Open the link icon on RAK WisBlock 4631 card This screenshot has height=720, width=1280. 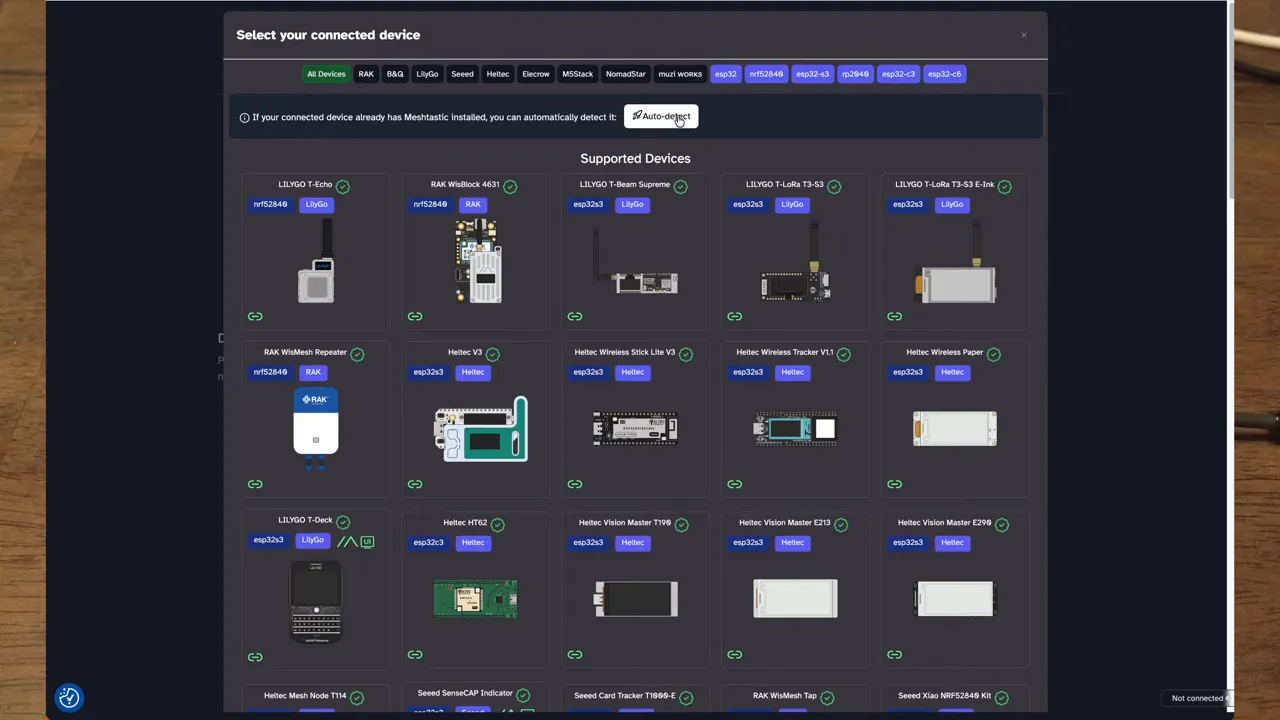click(x=415, y=317)
